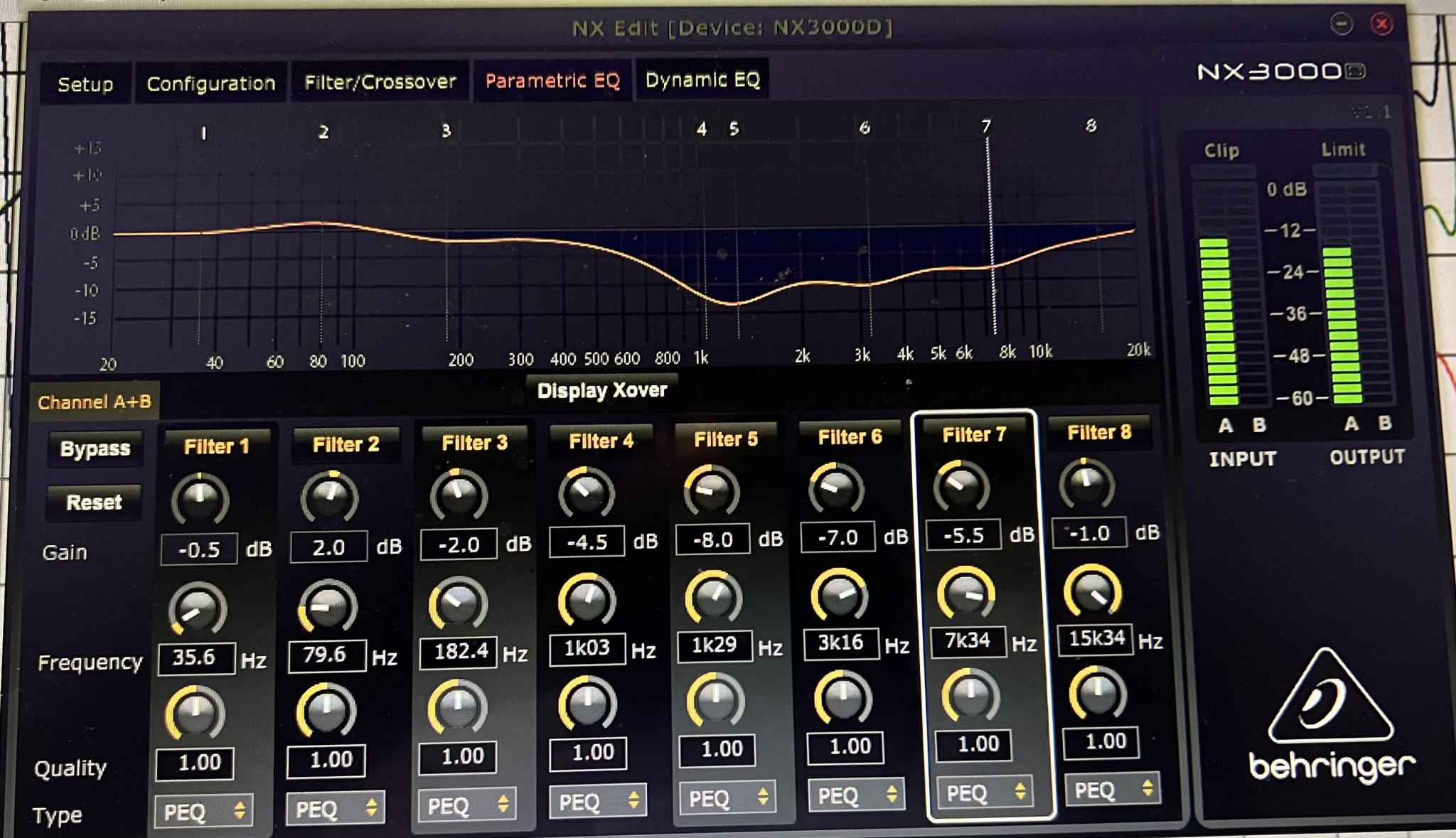This screenshot has height=838, width=1456.
Task: Switch to the Configuration tab
Action: point(210,83)
